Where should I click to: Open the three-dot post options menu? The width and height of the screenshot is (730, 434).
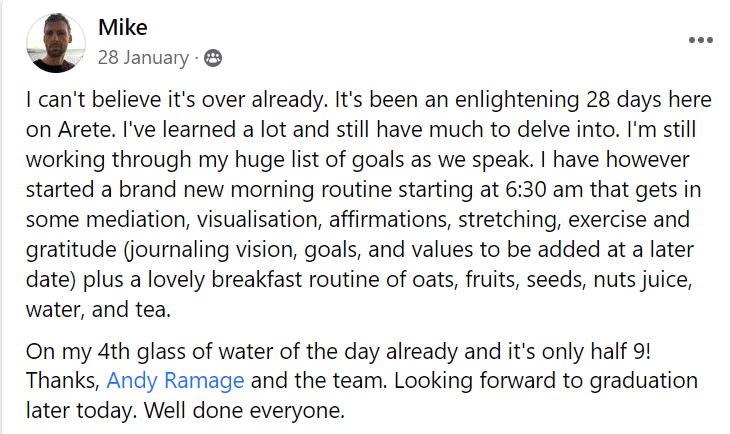tap(701, 41)
